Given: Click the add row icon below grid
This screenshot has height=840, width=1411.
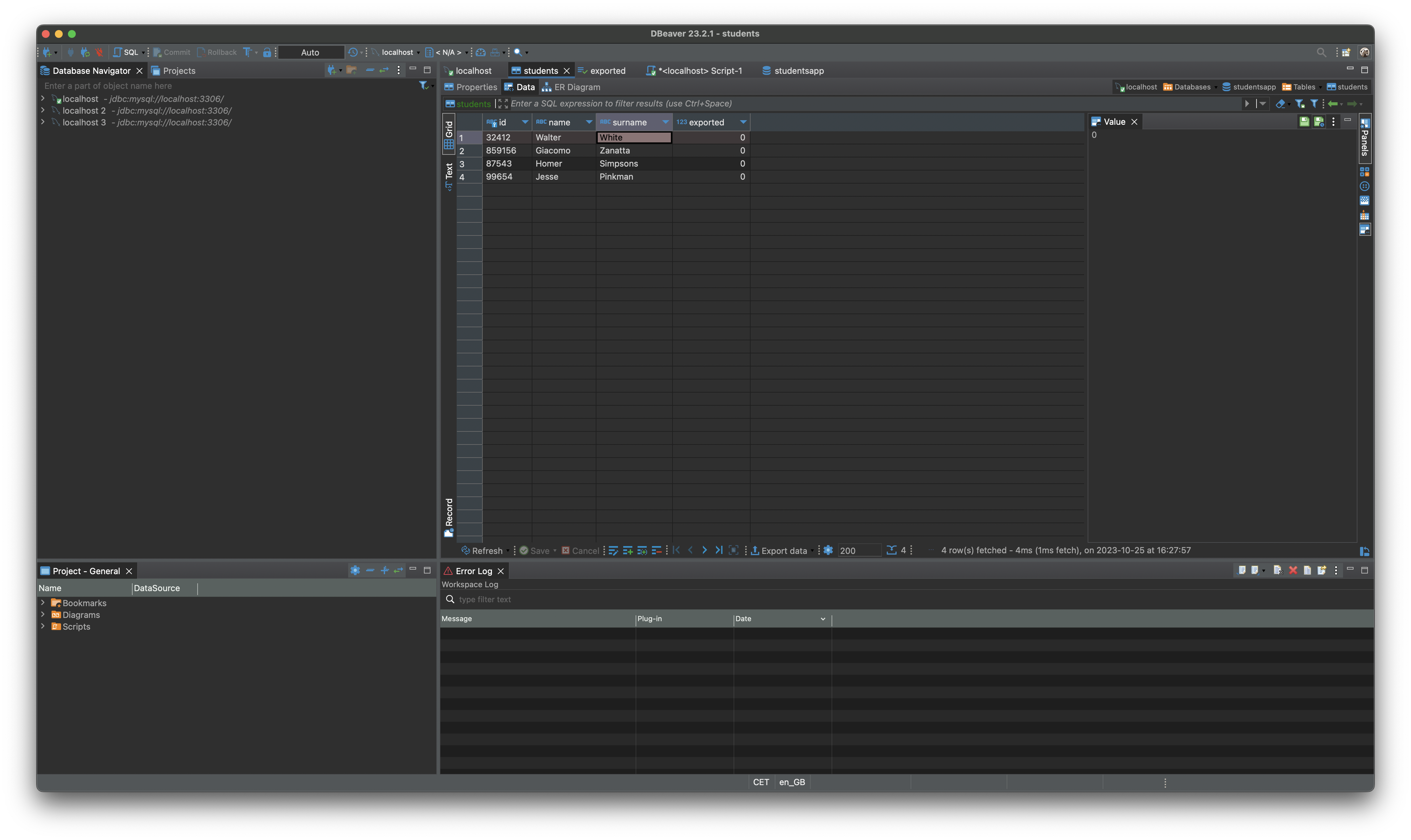Looking at the screenshot, I should pos(628,551).
